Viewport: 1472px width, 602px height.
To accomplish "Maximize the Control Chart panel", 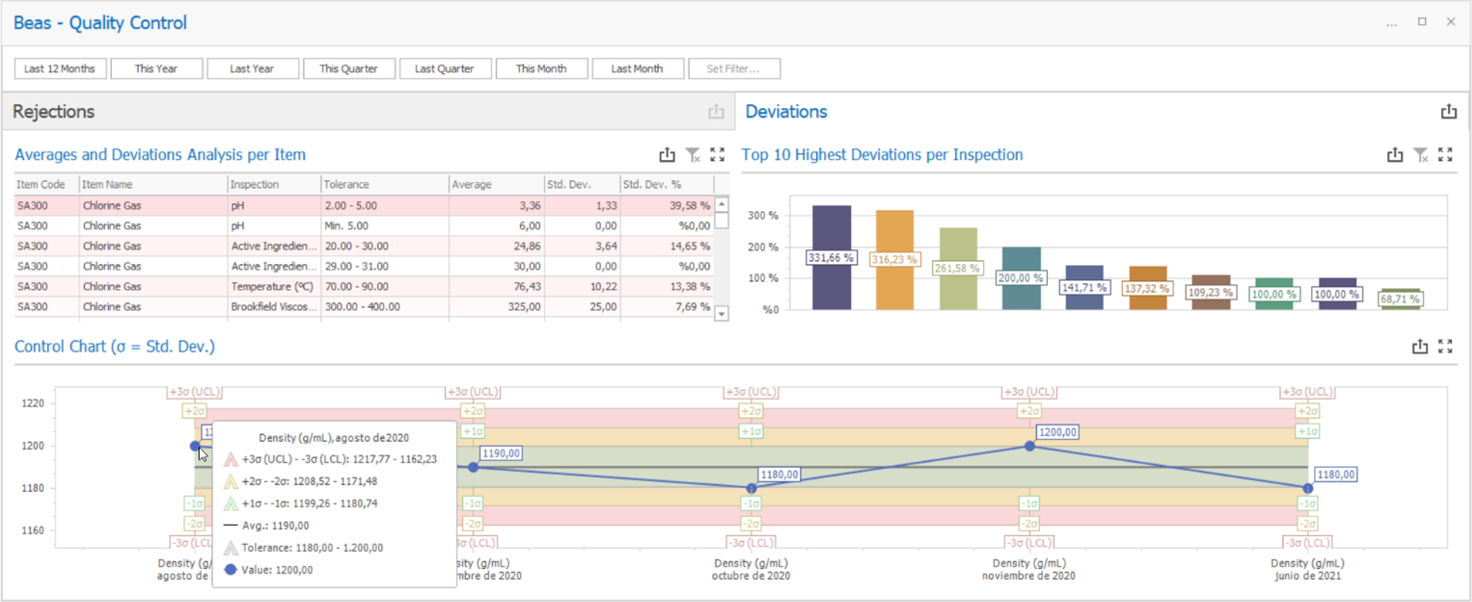I will tap(1445, 347).
